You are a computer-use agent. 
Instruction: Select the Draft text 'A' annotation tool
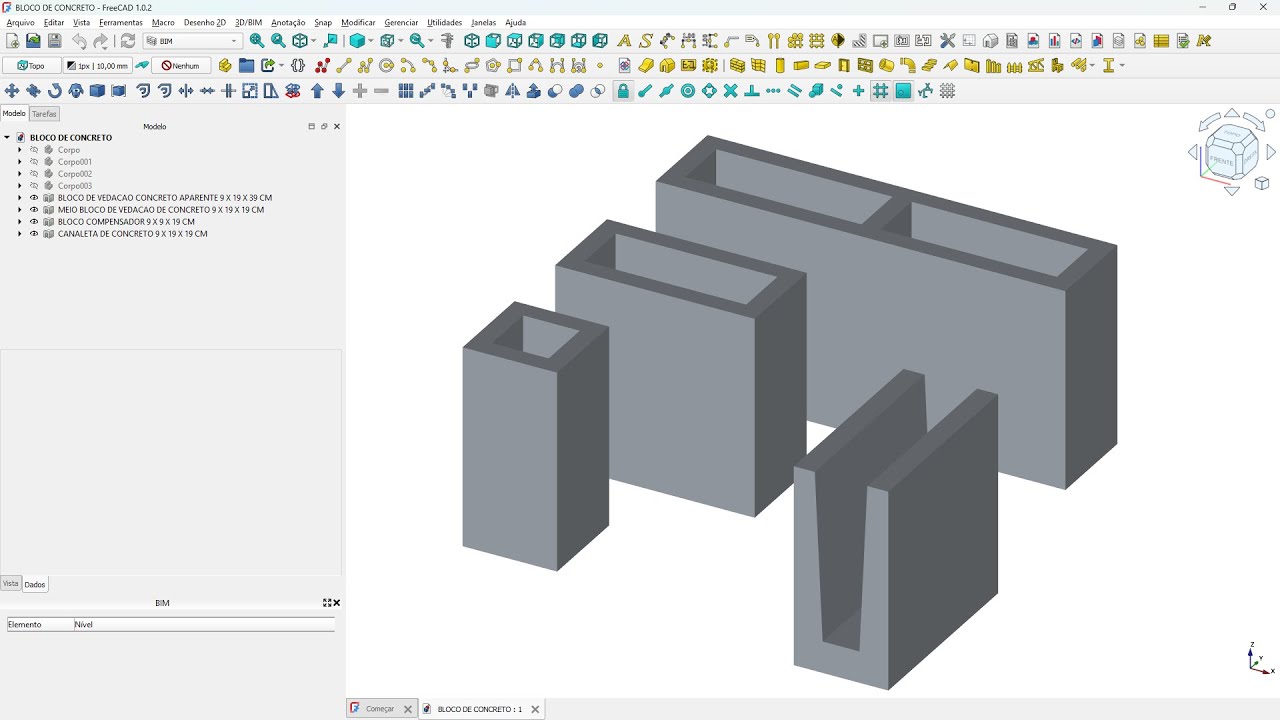tap(624, 41)
